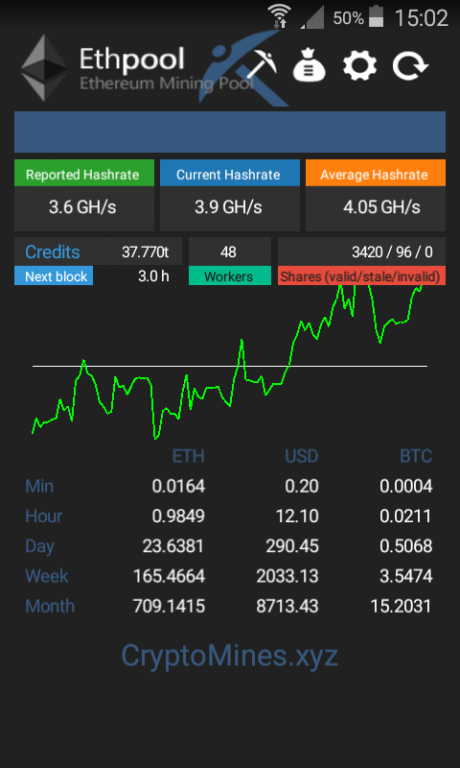The height and width of the screenshot is (768, 460).
Task: Tap the 0.0211 BTC value
Action: pos(405,516)
